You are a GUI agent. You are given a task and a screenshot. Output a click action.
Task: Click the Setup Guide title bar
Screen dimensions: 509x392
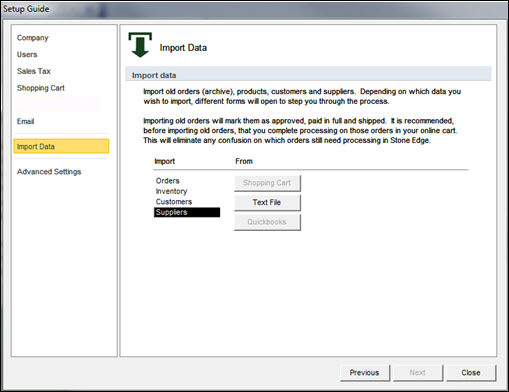click(254, 9)
